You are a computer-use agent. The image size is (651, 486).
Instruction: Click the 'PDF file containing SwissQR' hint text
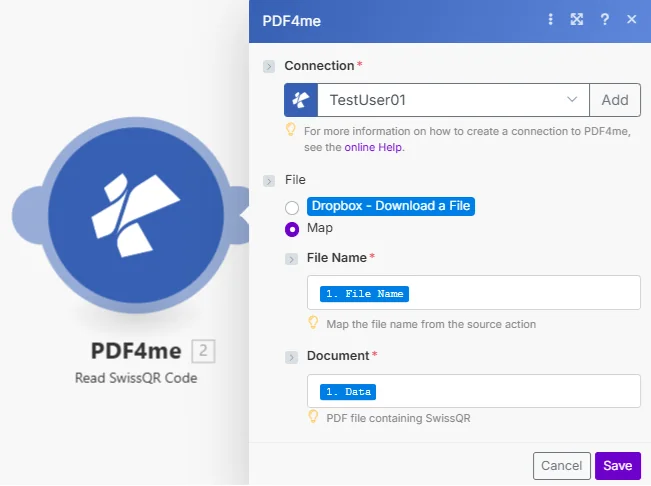pyautogui.click(x=399, y=418)
